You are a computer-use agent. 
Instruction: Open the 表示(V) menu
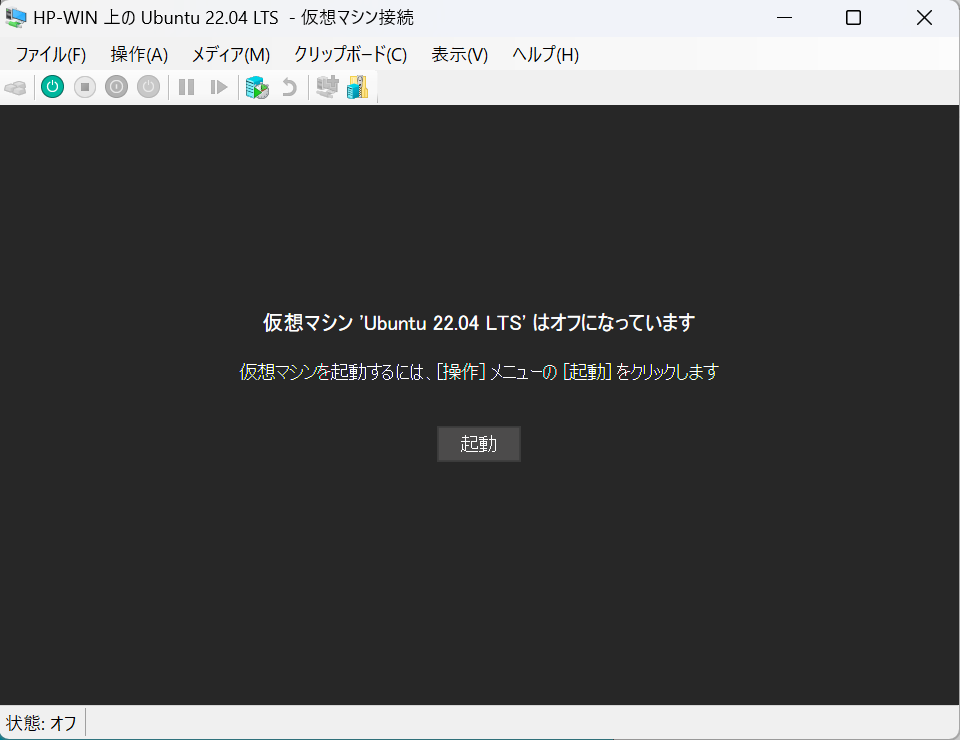coord(459,55)
